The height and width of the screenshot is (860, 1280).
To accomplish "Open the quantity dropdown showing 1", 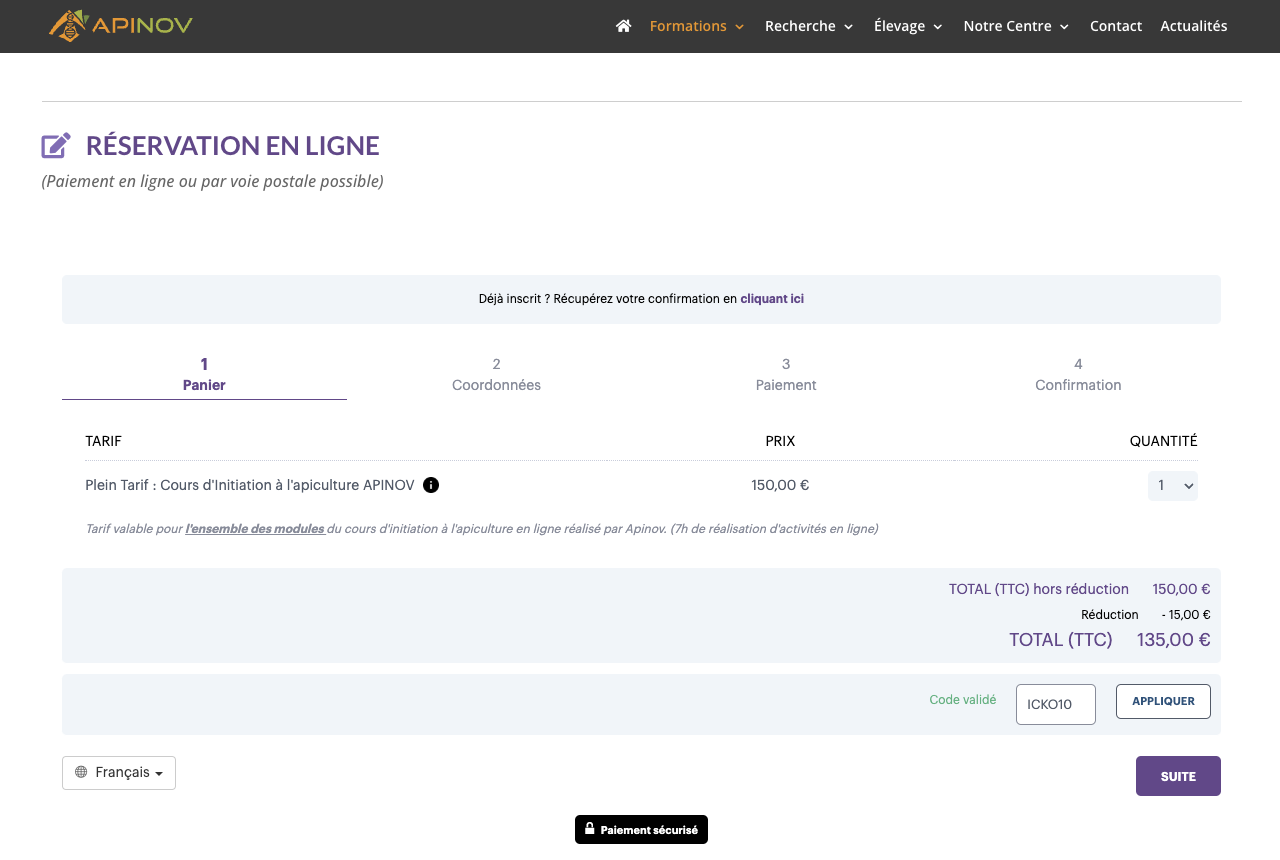I will tap(1173, 486).
